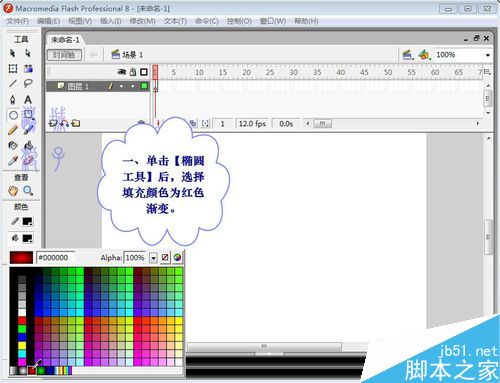The width and height of the screenshot is (500, 383).
Task: Toggle lock all layers padlock icon
Action: click(133, 72)
